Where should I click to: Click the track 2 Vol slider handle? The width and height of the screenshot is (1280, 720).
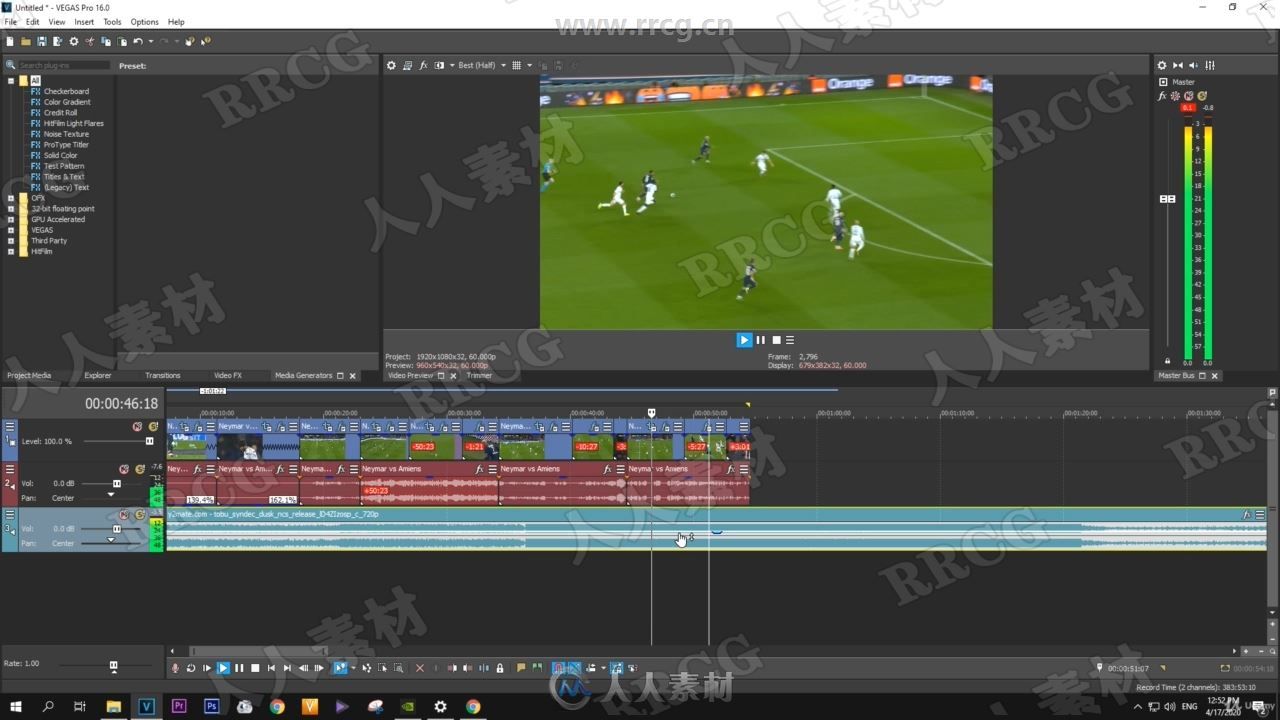click(116, 484)
